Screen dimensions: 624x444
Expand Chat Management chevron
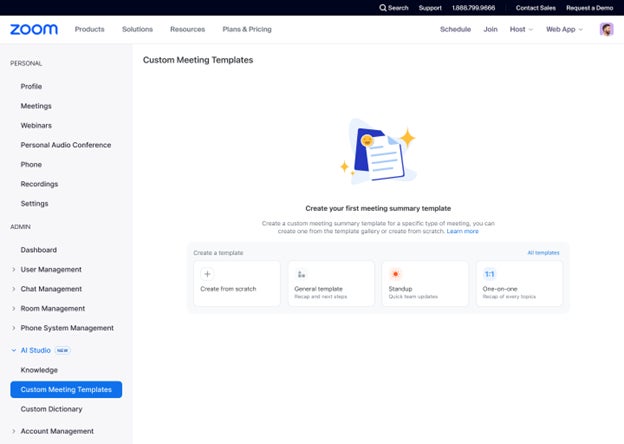[x=14, y=289]
